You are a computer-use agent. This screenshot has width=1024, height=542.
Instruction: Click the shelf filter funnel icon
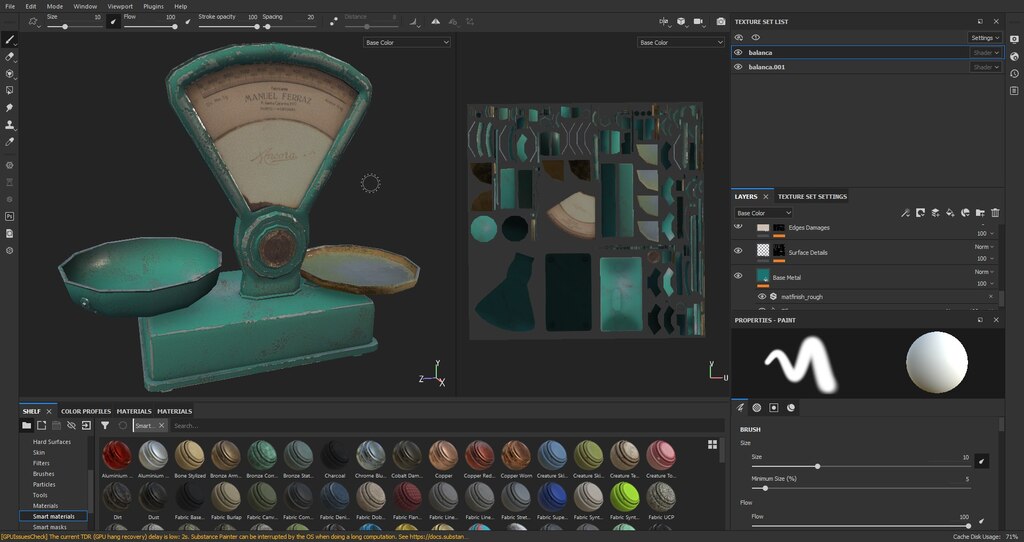[104, 425]
